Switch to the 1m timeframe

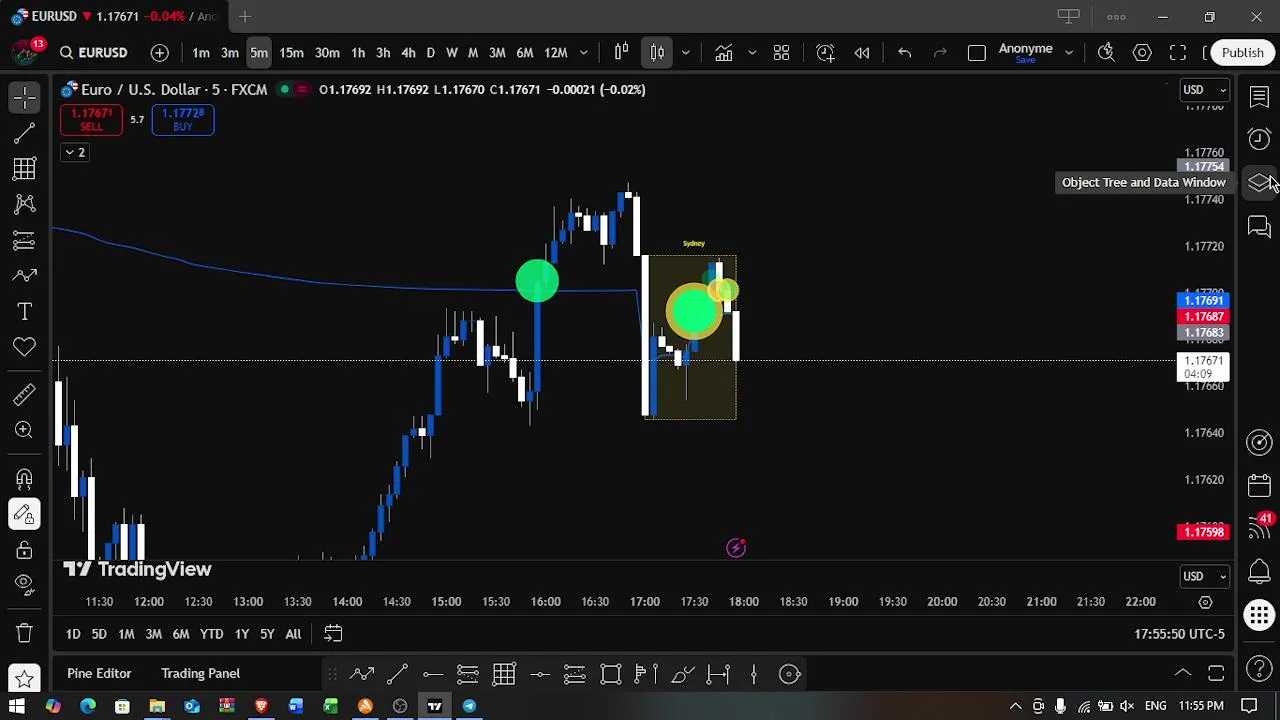[x=201, y=52]
